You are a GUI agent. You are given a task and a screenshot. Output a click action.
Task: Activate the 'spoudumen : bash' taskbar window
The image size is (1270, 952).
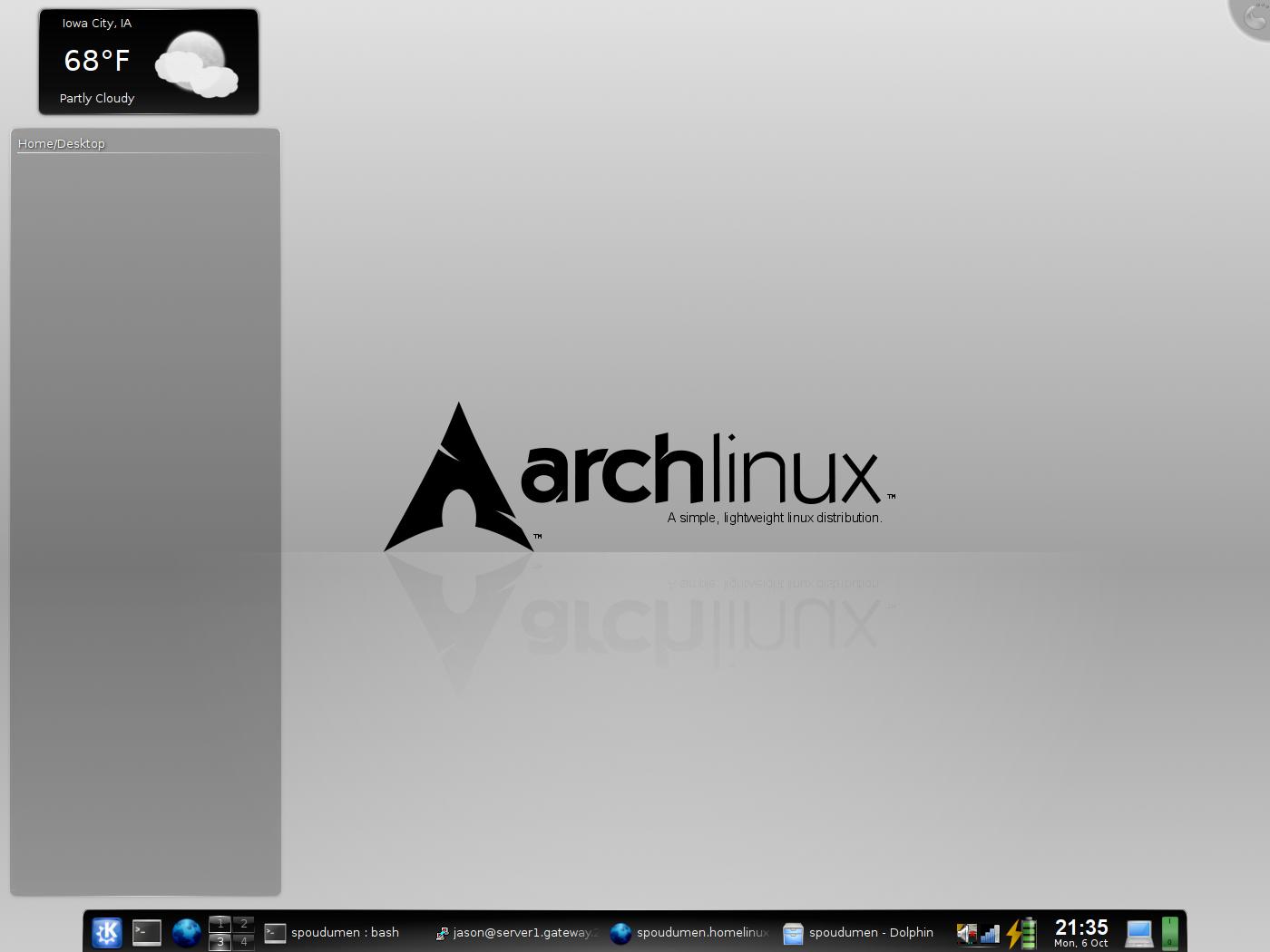(x=343, y=932)
